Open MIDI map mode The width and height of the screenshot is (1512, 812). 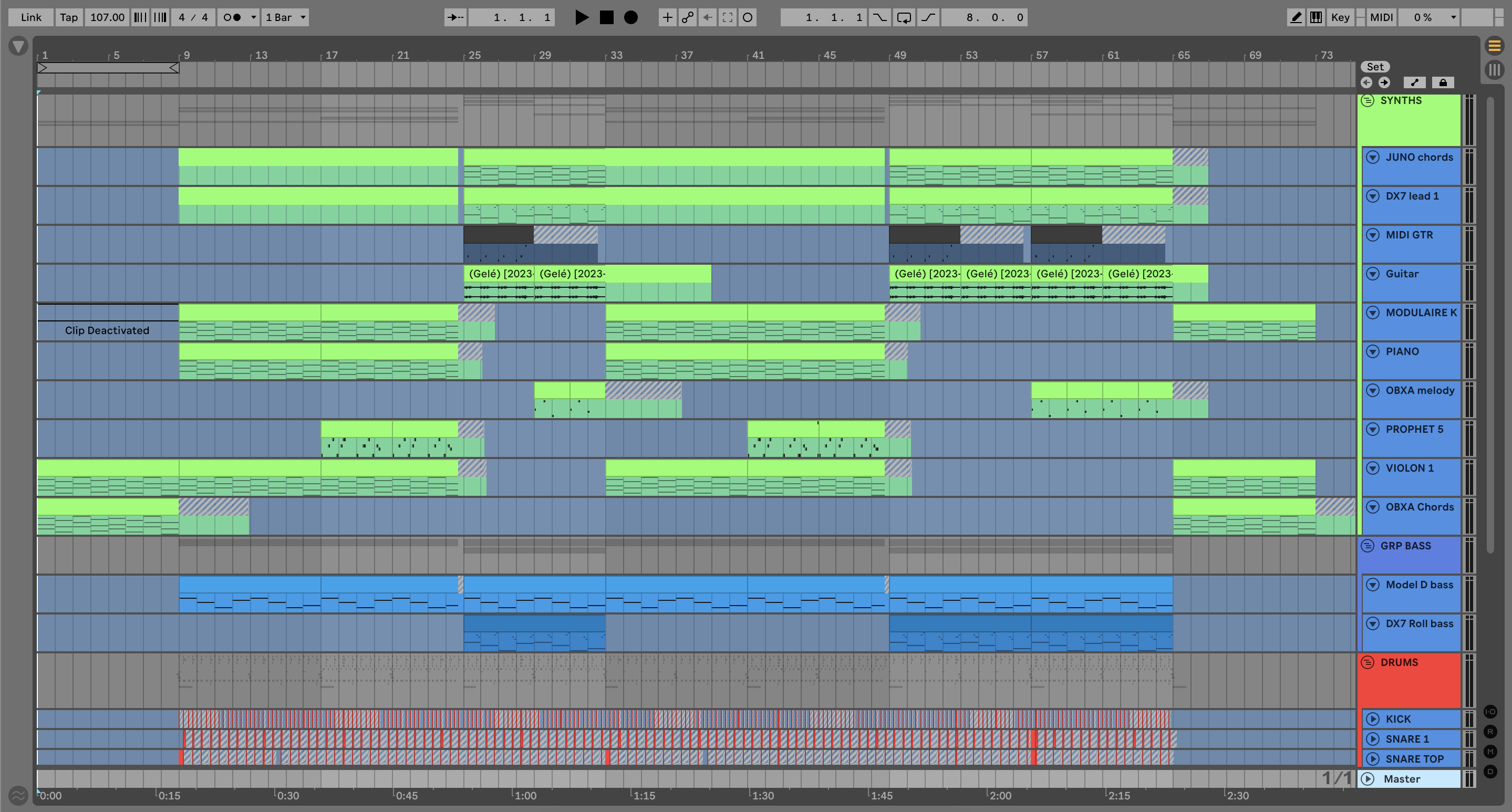pos(1381,18)
